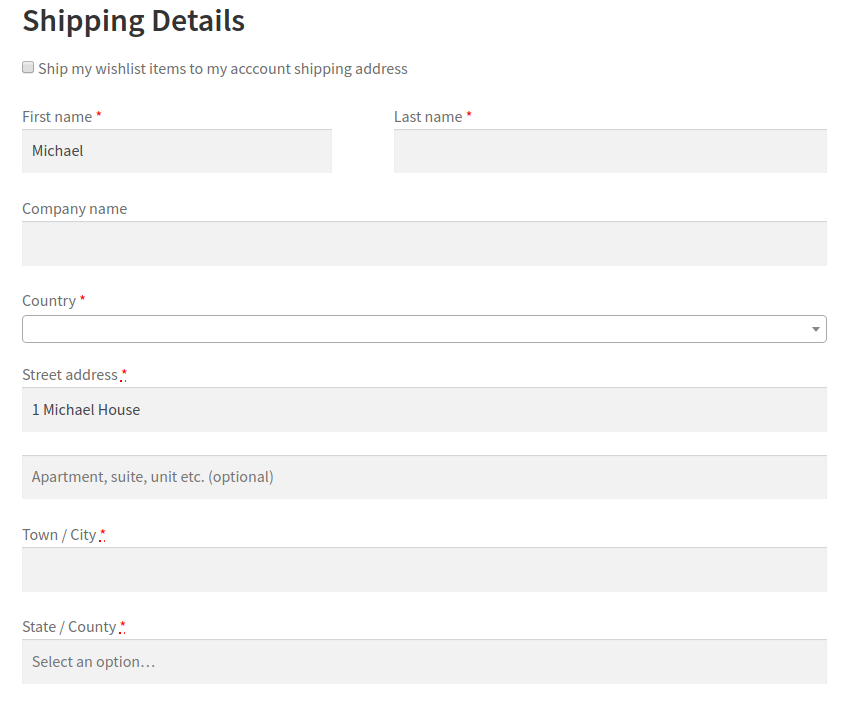
Task: Click the Company name input field
Action: click(x=424, y=243)
